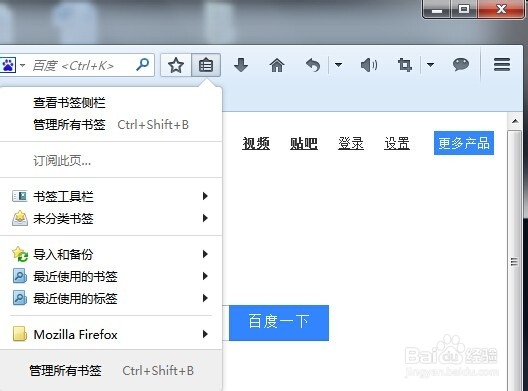528x391 pixels.
Task: Expand arrow beside 导入和备份
Action: 205,254
